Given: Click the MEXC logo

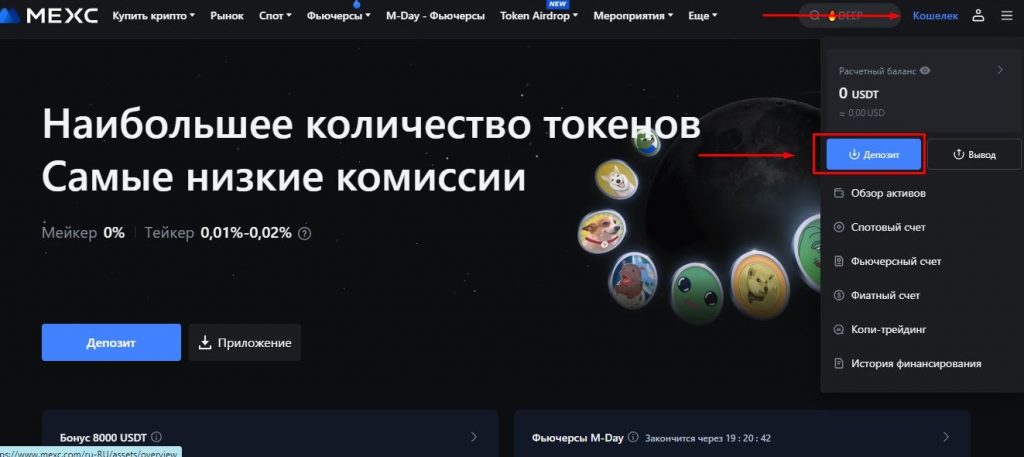Looking at the screenshot, I should click(x=49, y=15).
